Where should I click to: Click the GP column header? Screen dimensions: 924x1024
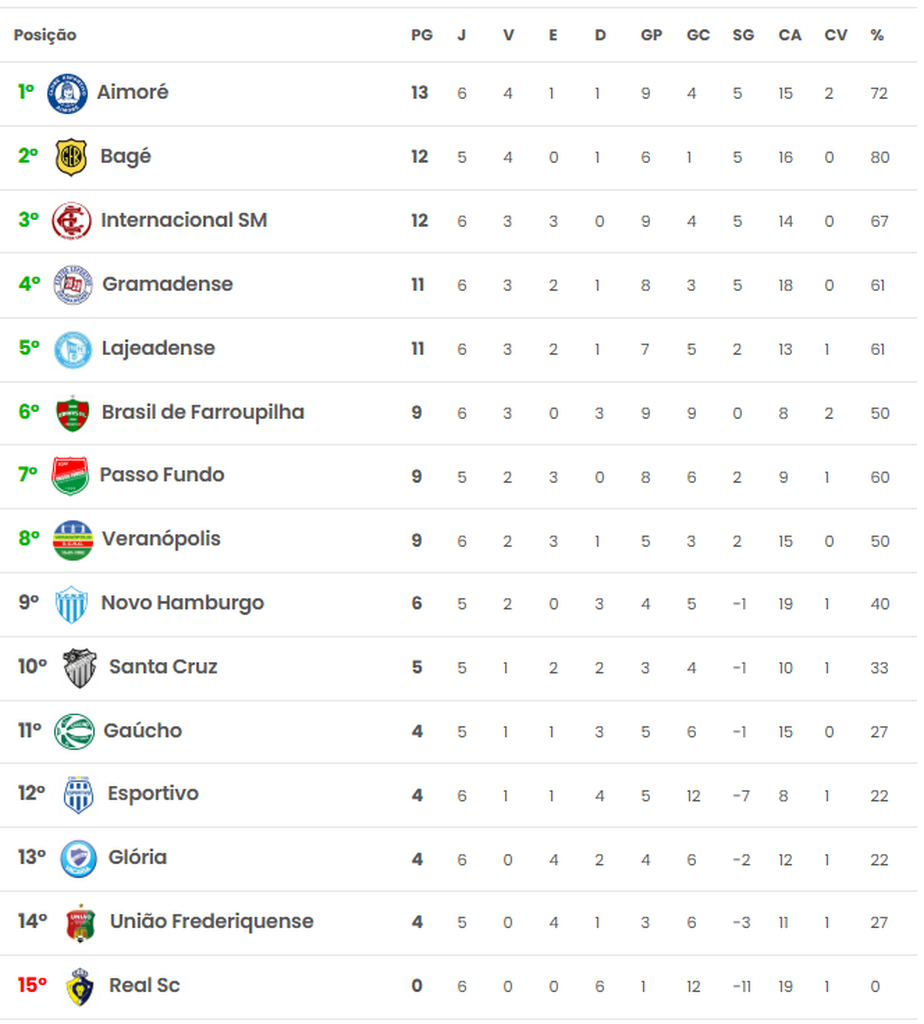(652, 35)
